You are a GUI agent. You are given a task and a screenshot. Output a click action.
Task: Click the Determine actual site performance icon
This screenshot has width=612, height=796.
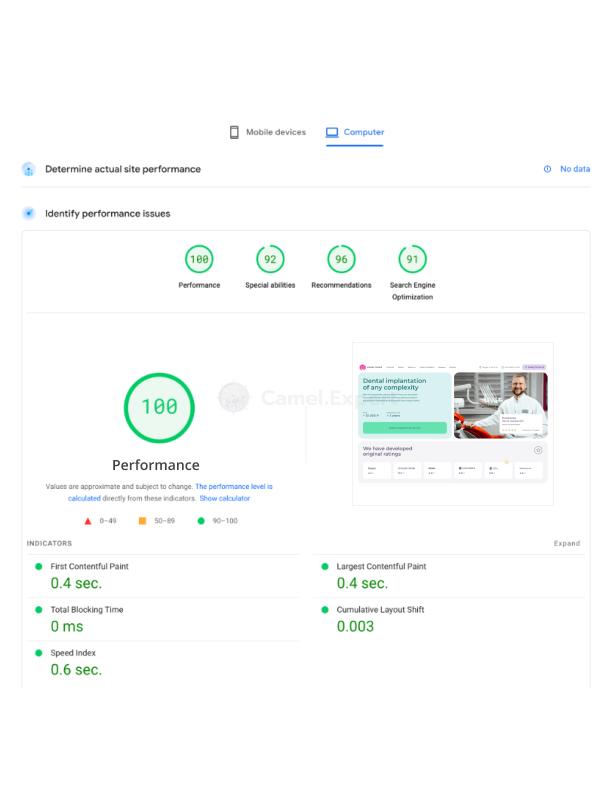[29, 169]
